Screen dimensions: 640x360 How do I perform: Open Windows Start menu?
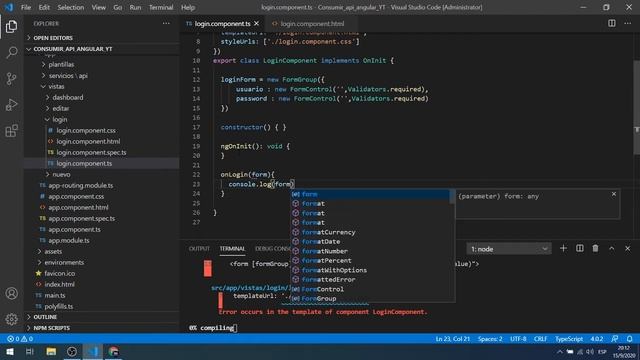(9, 351)
